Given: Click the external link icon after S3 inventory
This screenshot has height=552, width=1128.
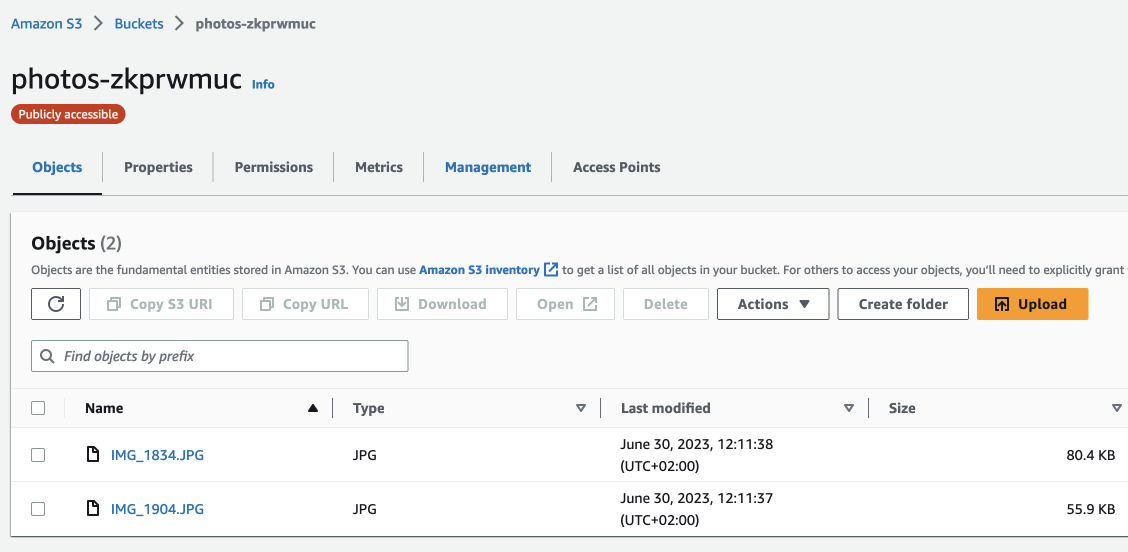Looking at the screenshot, I should (x=551, y=270).
